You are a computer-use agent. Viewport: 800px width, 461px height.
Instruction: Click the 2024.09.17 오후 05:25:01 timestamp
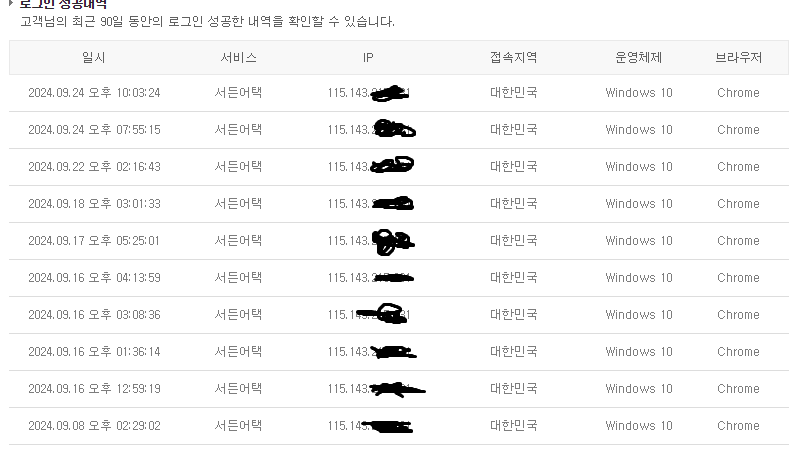coord(94,241)
